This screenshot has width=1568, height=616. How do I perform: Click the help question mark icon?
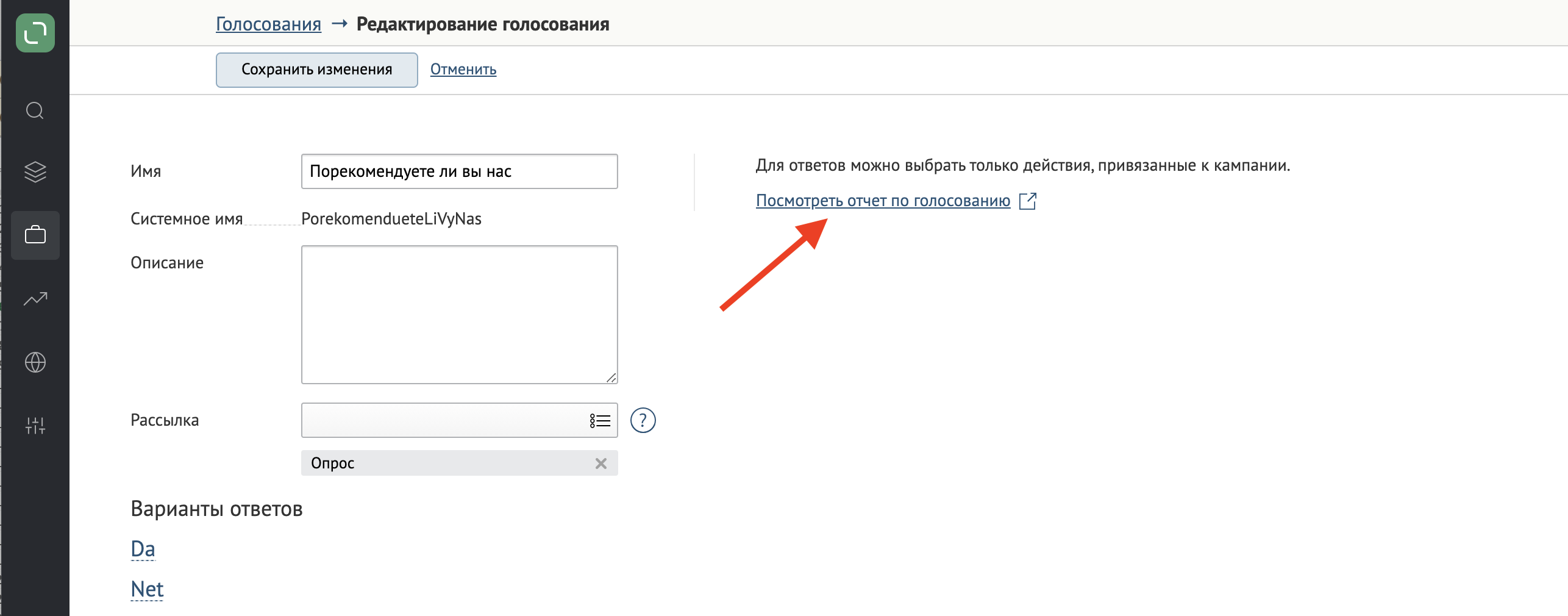pos(643,420)
